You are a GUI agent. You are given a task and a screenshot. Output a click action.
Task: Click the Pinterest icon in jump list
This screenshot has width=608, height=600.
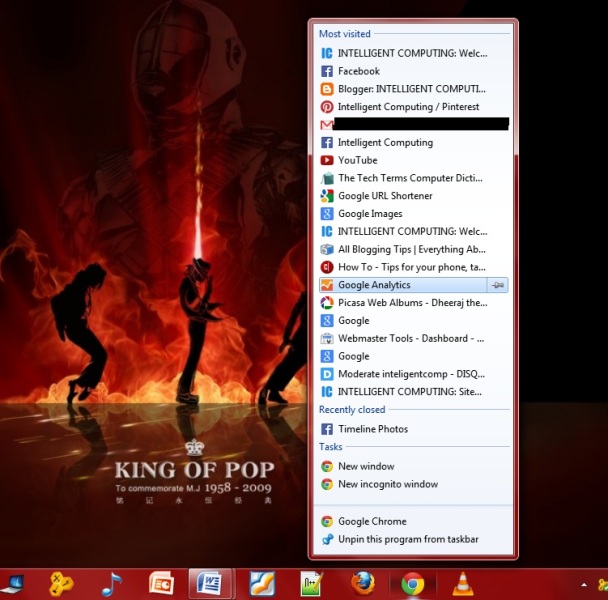[x=327, y=107]
